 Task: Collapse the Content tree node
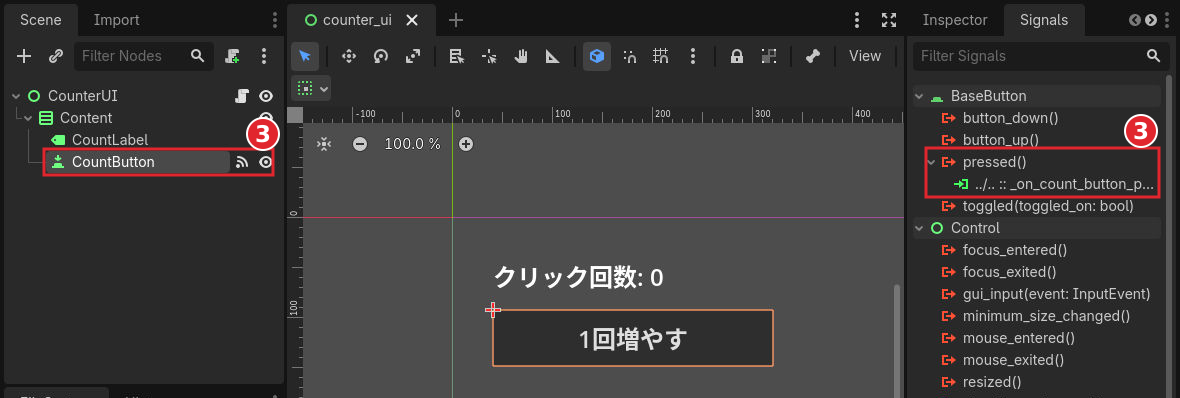29,117
